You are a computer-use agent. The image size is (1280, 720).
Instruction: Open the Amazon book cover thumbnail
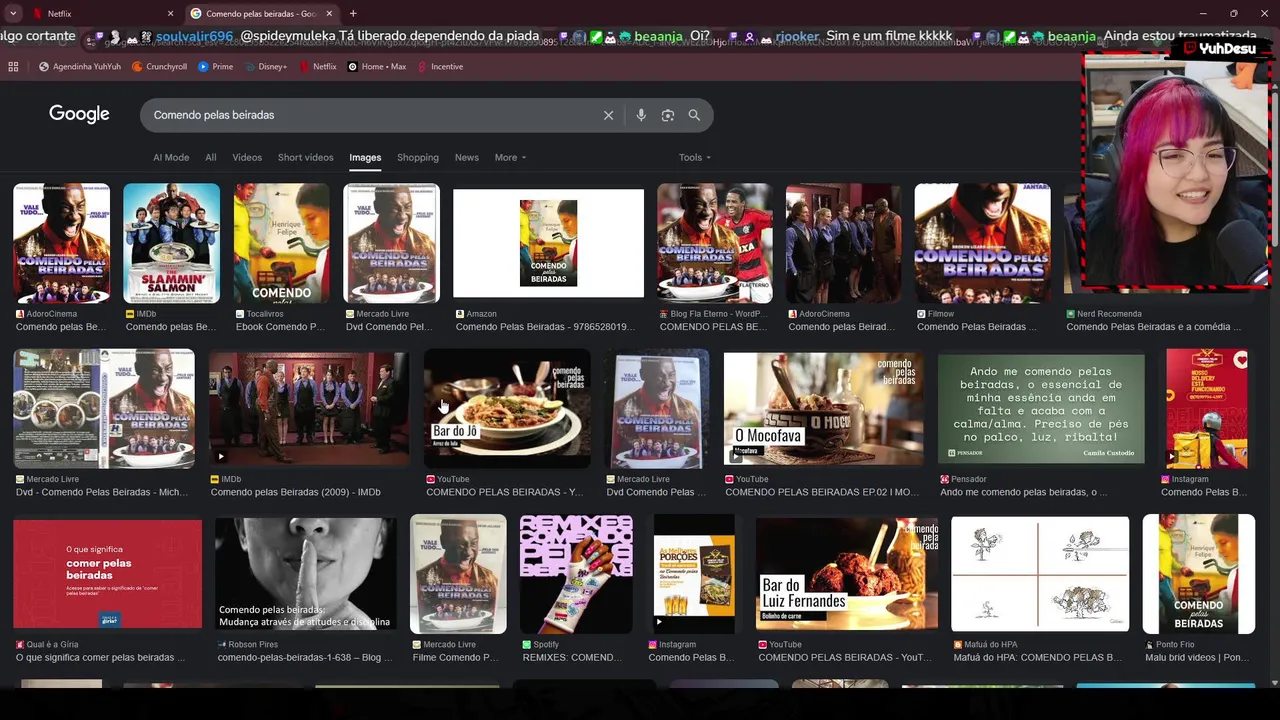[548, 243]
